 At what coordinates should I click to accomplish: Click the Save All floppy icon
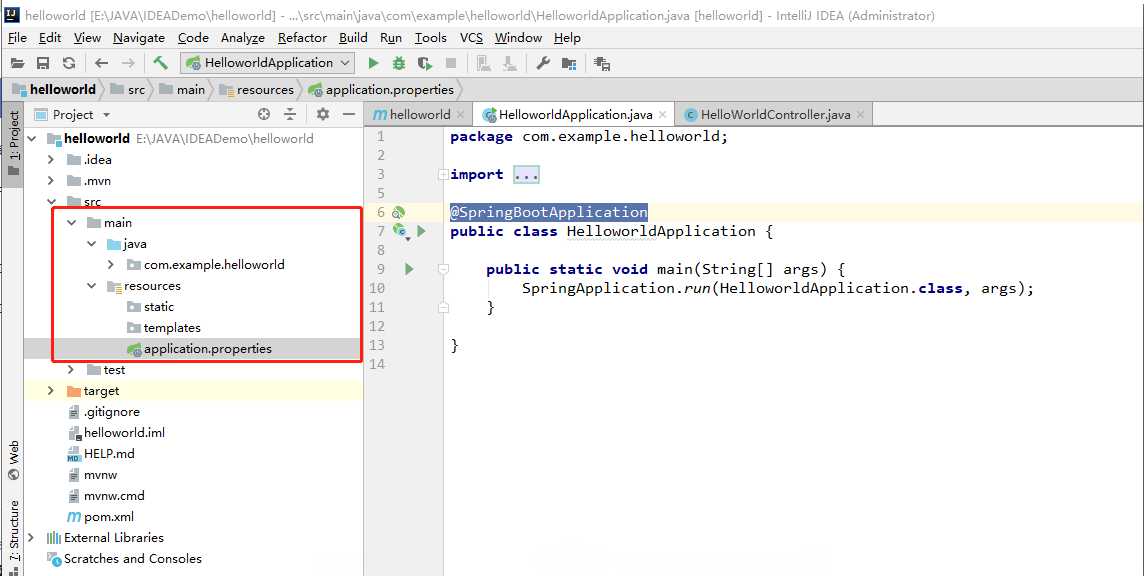pyautogui.click(x=43, y=64)
